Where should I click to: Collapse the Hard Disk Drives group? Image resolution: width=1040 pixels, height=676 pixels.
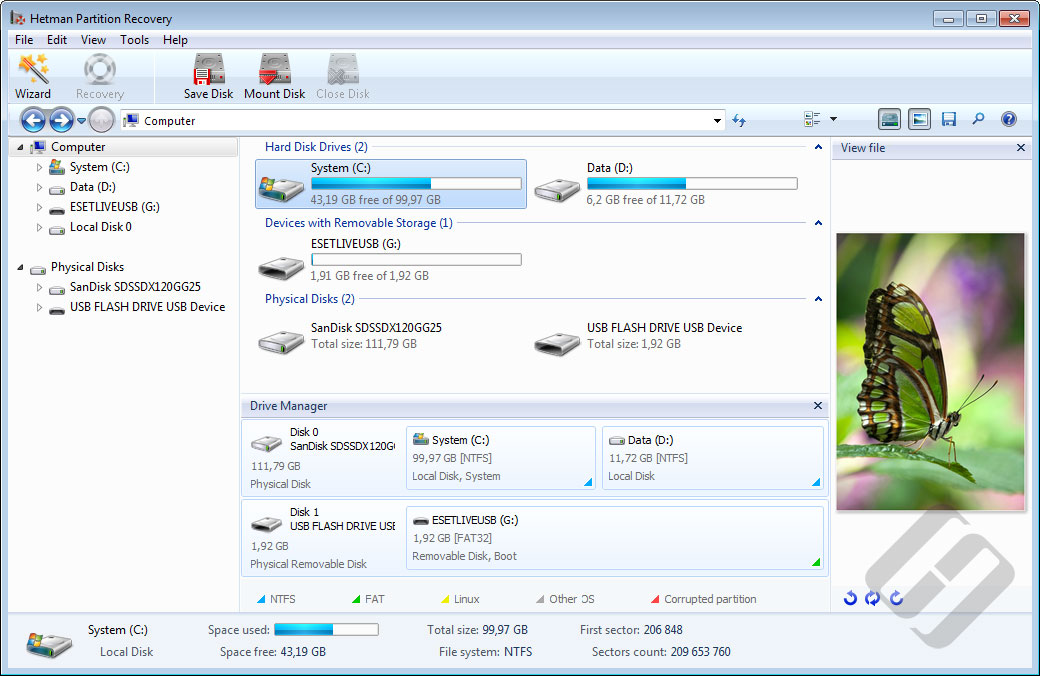818,146
